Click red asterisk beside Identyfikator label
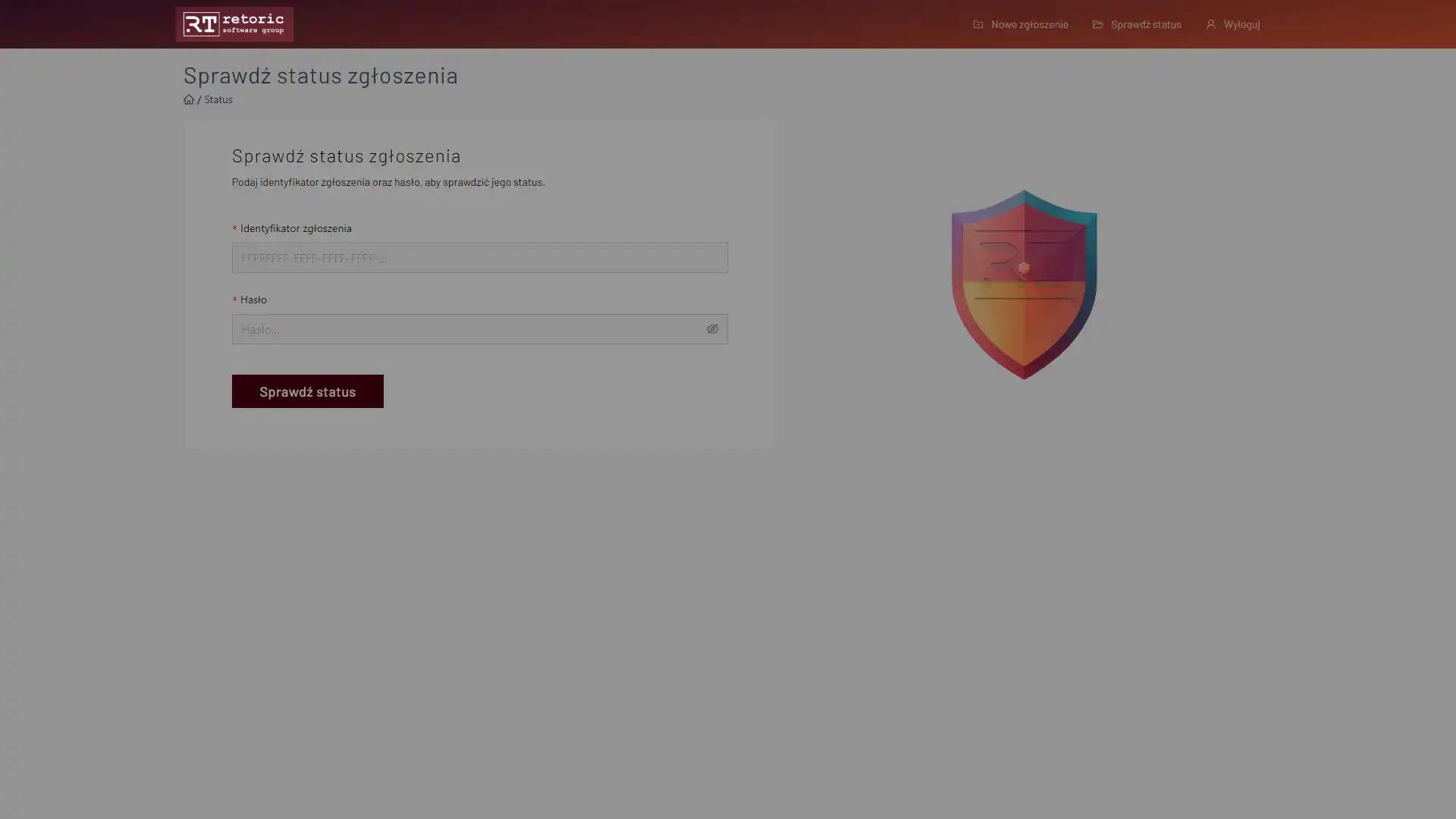The width and height of the screenshot is (1456, 819). [x=234, y=229]
